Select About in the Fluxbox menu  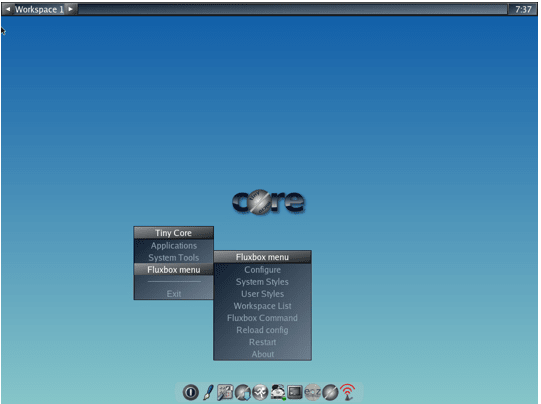(x=262, y=354)
